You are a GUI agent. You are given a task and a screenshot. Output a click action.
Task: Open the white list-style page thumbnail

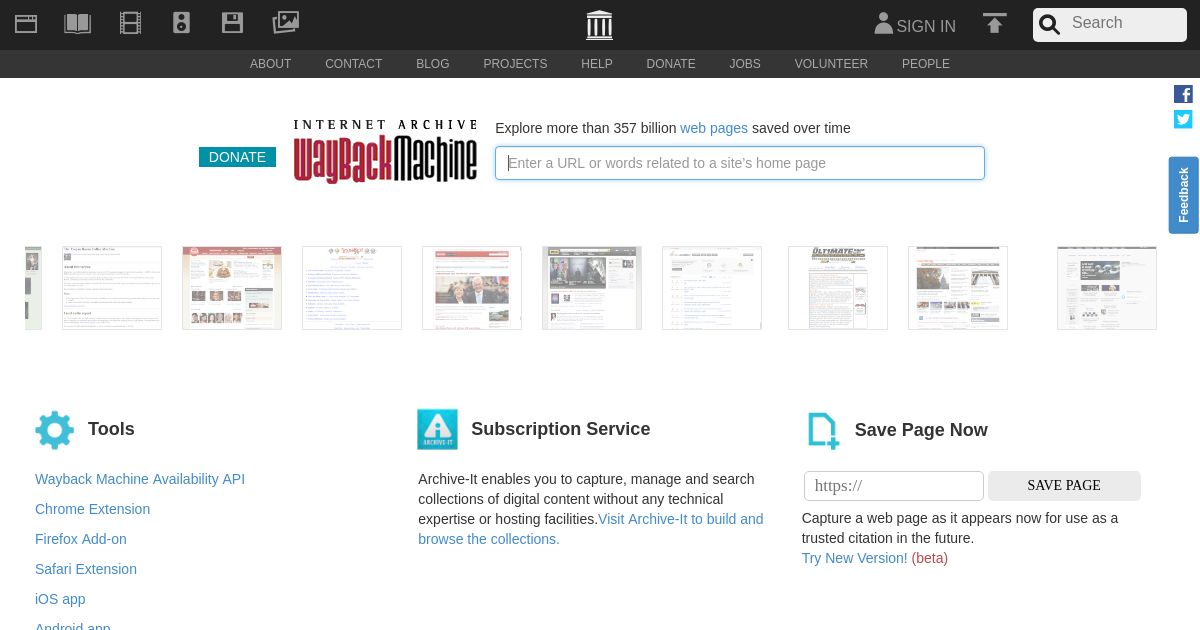(x=712, y=288)
